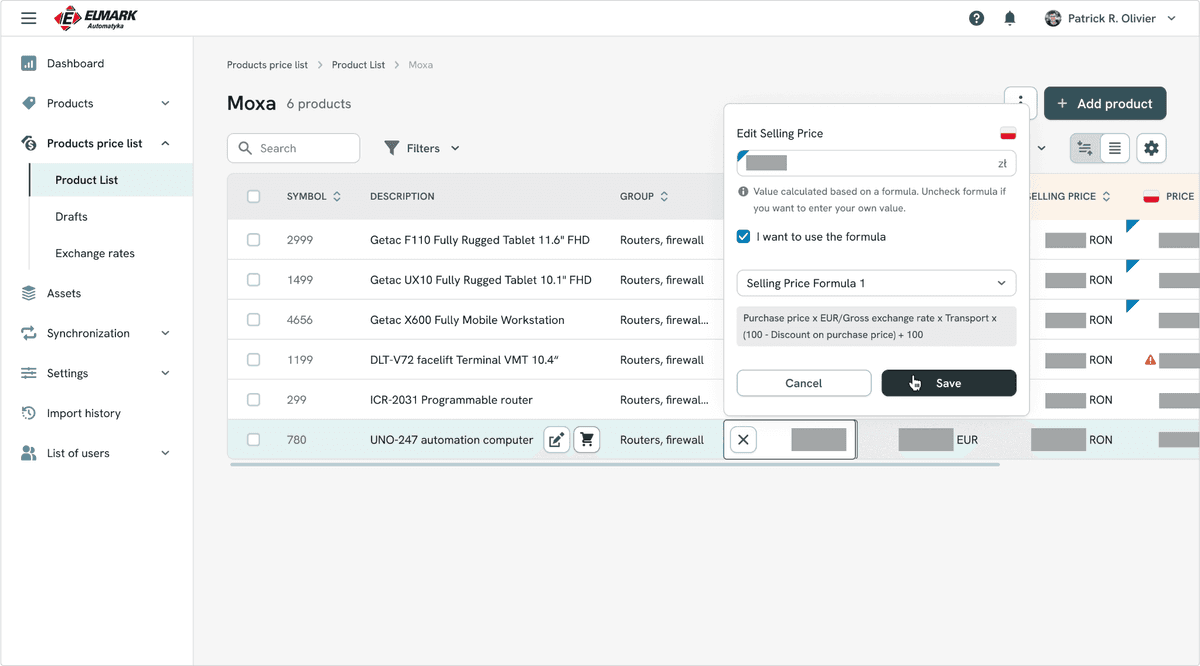Viewport: 1200px width, 666px height.
Task: Open the three-dot more options menu
Action: pyautogui.click(x=1020, y=103)
